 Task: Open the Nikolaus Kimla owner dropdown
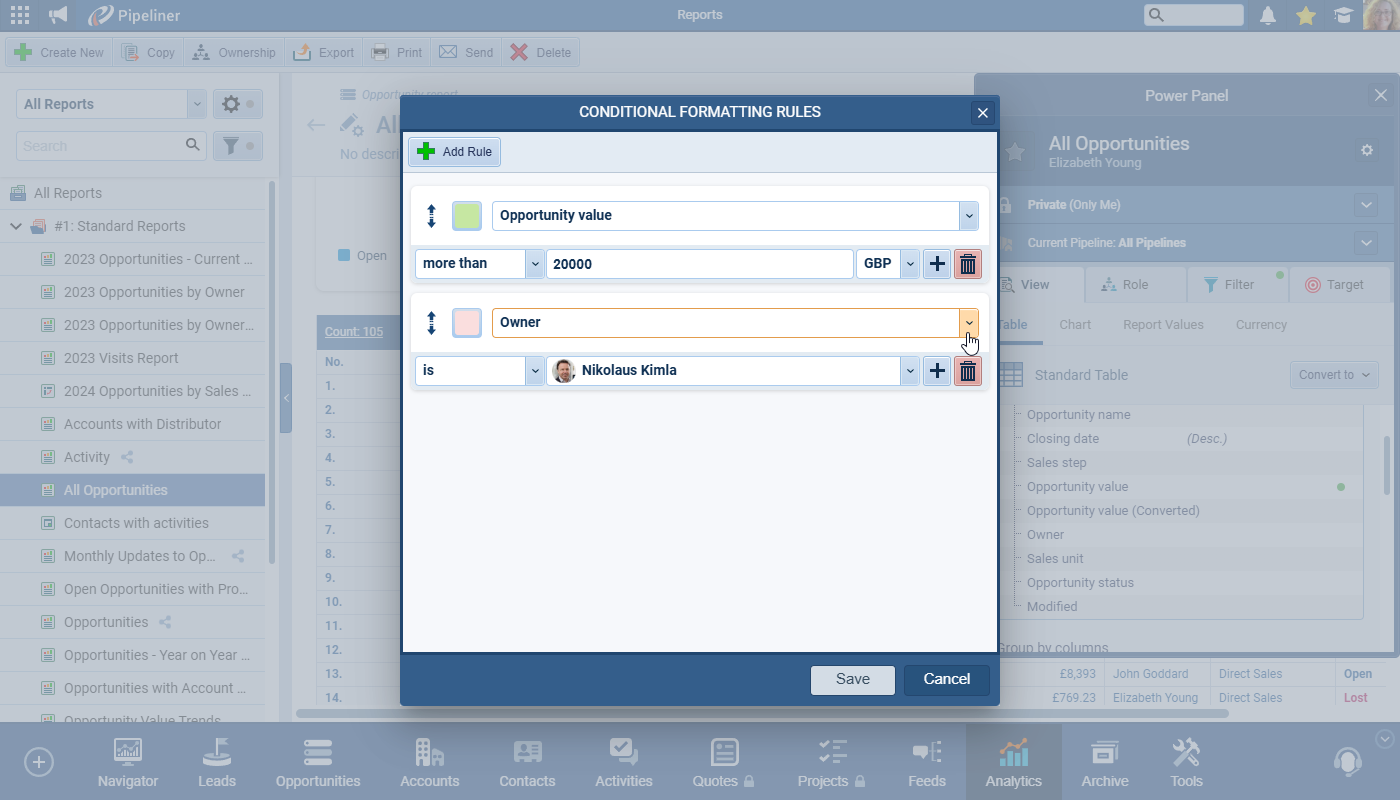[909, 371]
